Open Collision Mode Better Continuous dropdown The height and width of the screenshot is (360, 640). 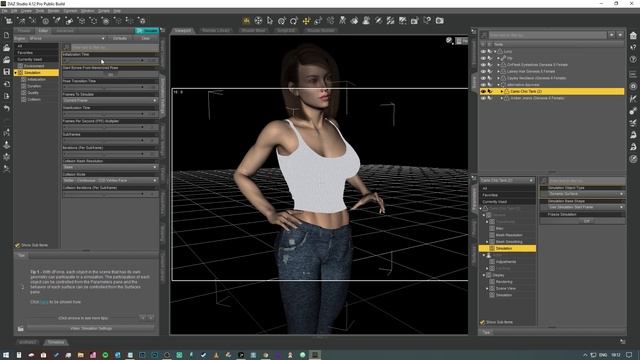click(x=110, y=180)
